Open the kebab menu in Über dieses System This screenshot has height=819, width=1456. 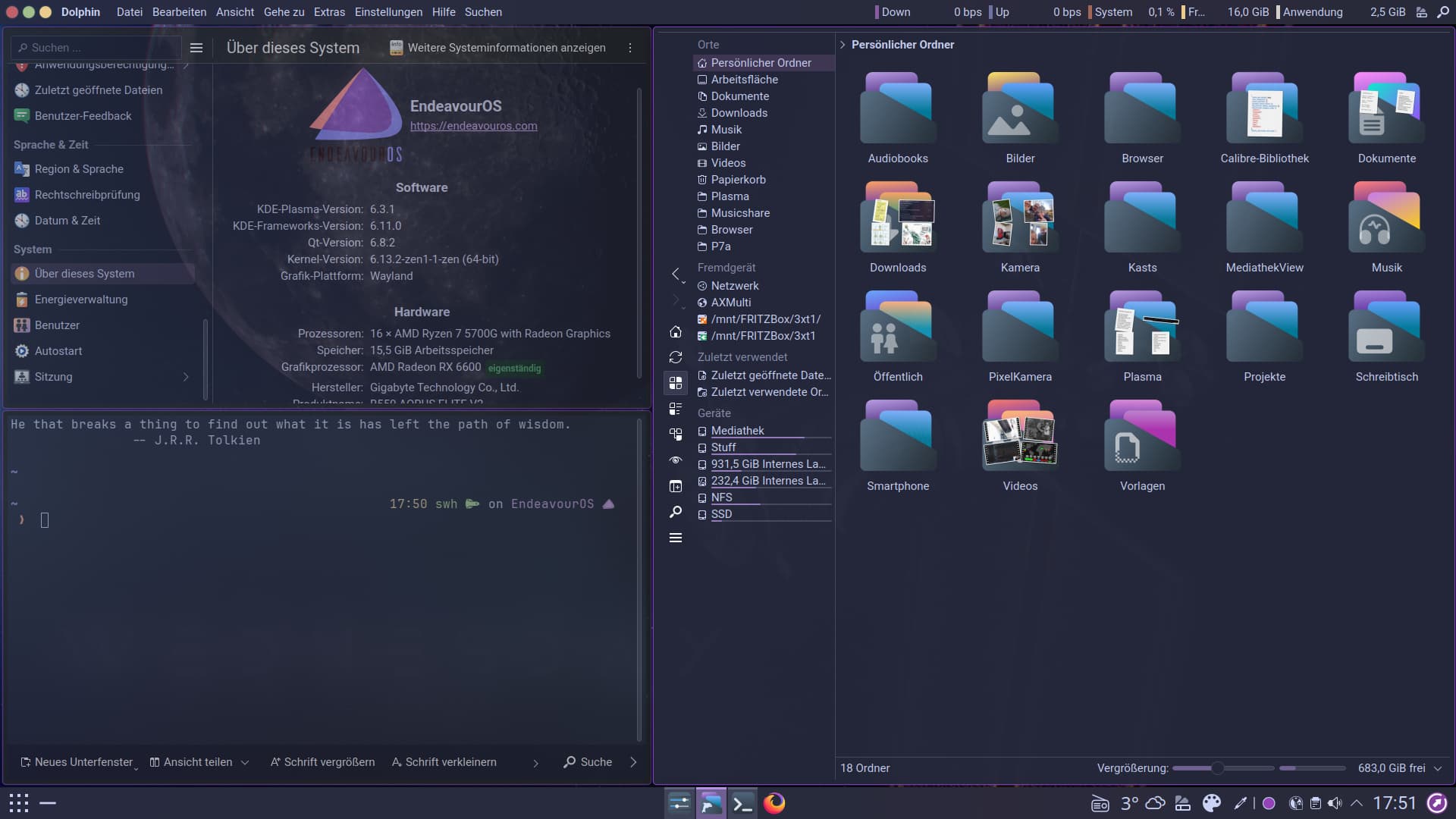(x=630, y=48)
